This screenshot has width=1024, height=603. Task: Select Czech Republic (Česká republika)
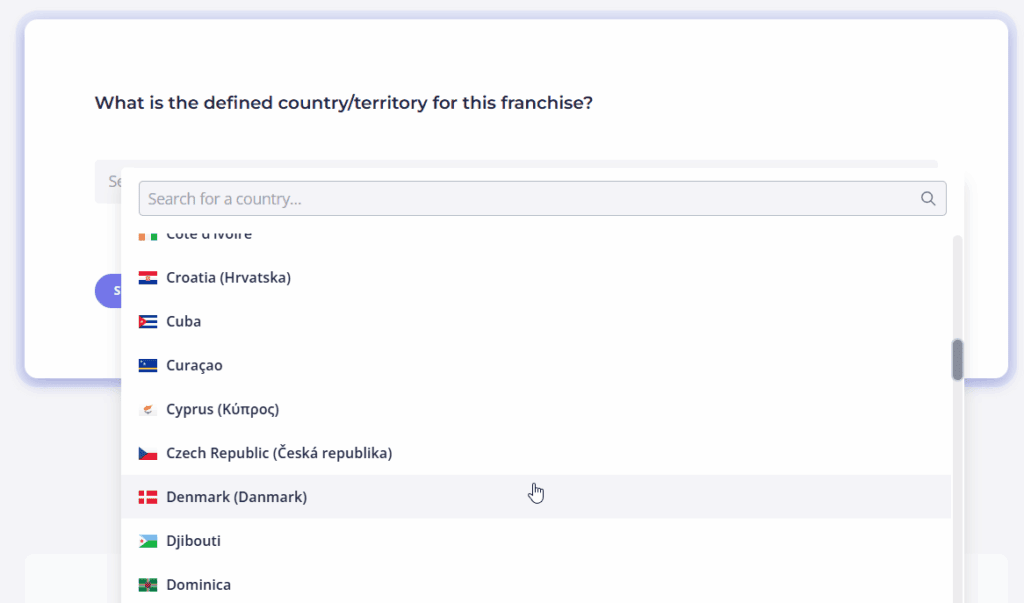coord(536,453)
